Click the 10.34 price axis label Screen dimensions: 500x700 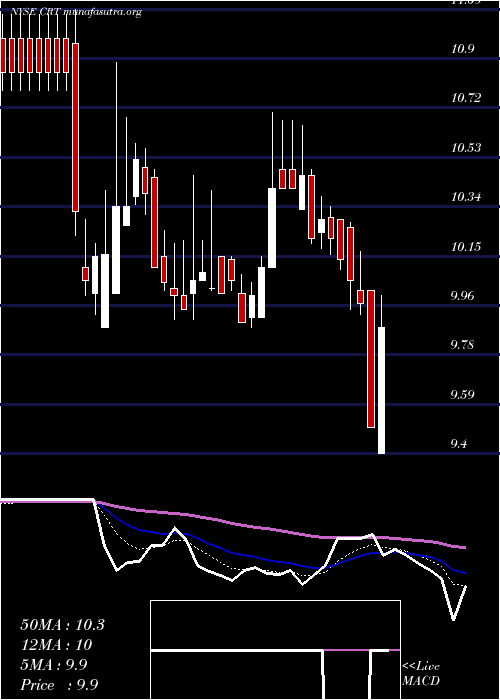tap(467, 196)
